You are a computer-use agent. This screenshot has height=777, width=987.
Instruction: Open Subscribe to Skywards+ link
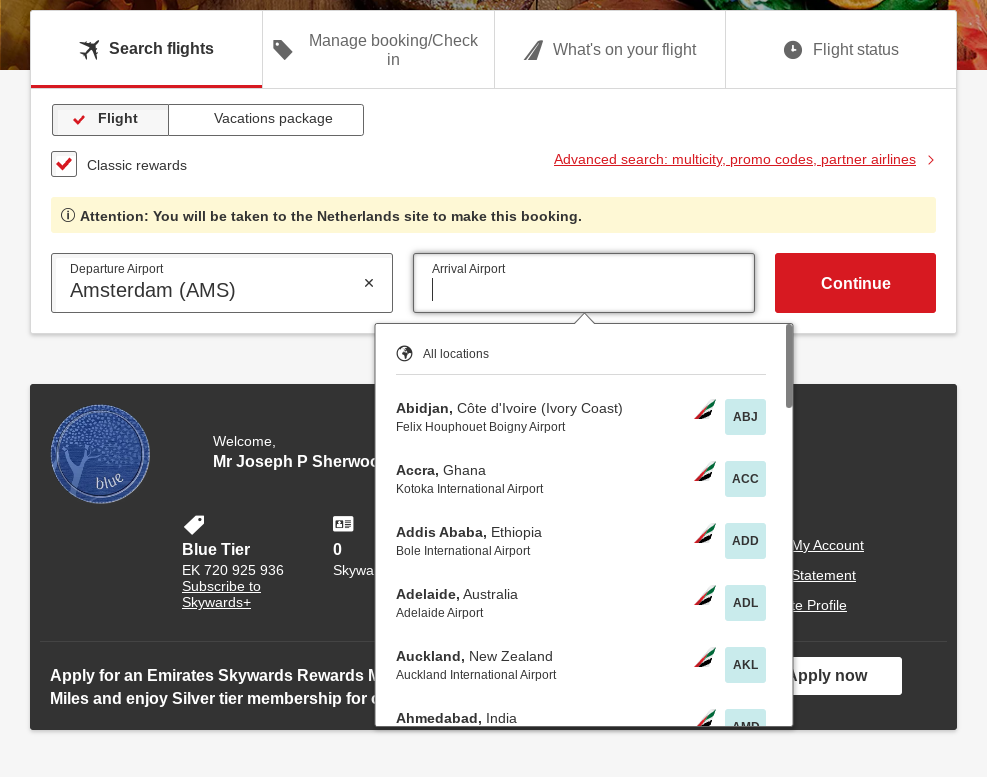pyautogui.click(x=221, y=594)
